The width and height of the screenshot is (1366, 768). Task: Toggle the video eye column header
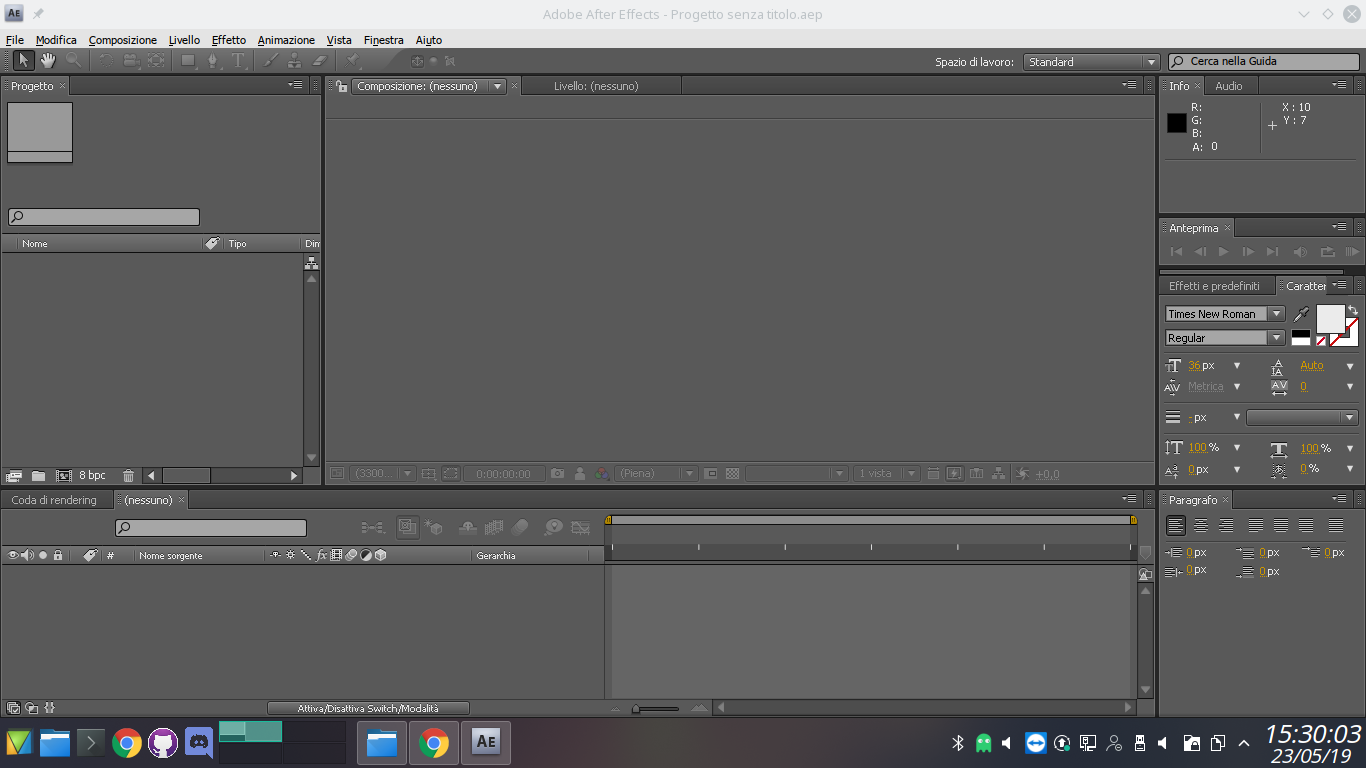13,555
